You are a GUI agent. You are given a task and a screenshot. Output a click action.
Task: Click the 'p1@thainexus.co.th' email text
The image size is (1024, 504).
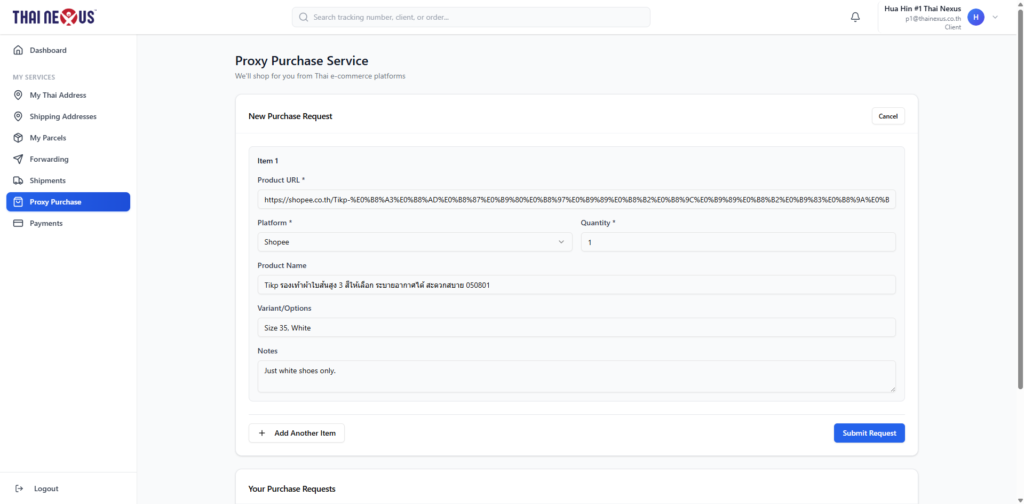coord(933,19)
